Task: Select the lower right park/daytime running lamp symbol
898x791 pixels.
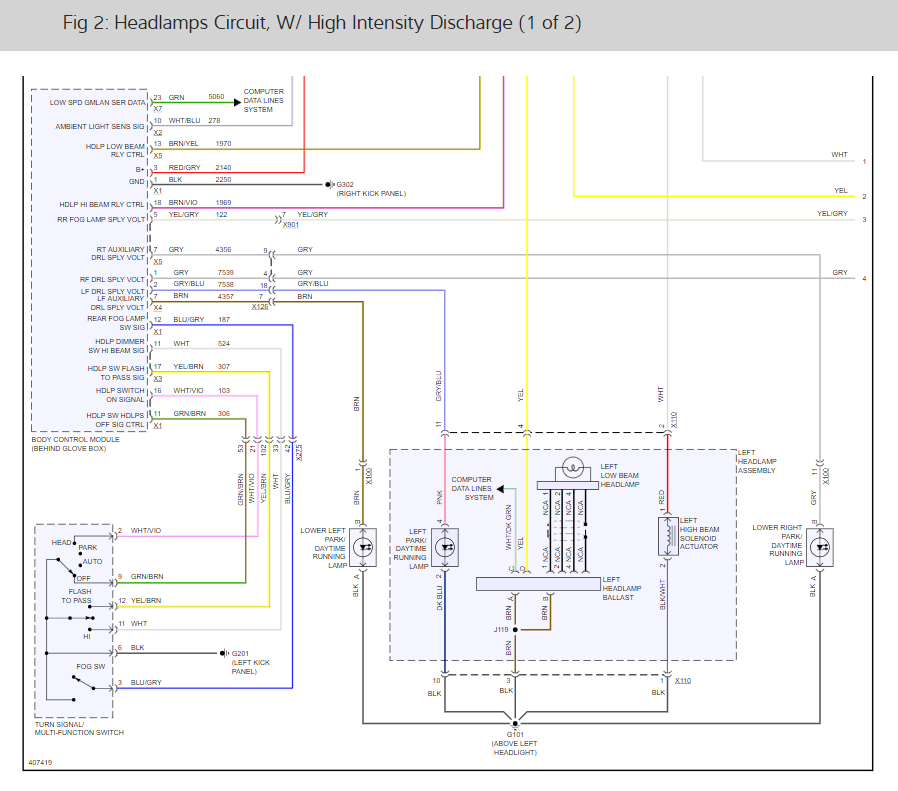Action: (x=821, y=547)
